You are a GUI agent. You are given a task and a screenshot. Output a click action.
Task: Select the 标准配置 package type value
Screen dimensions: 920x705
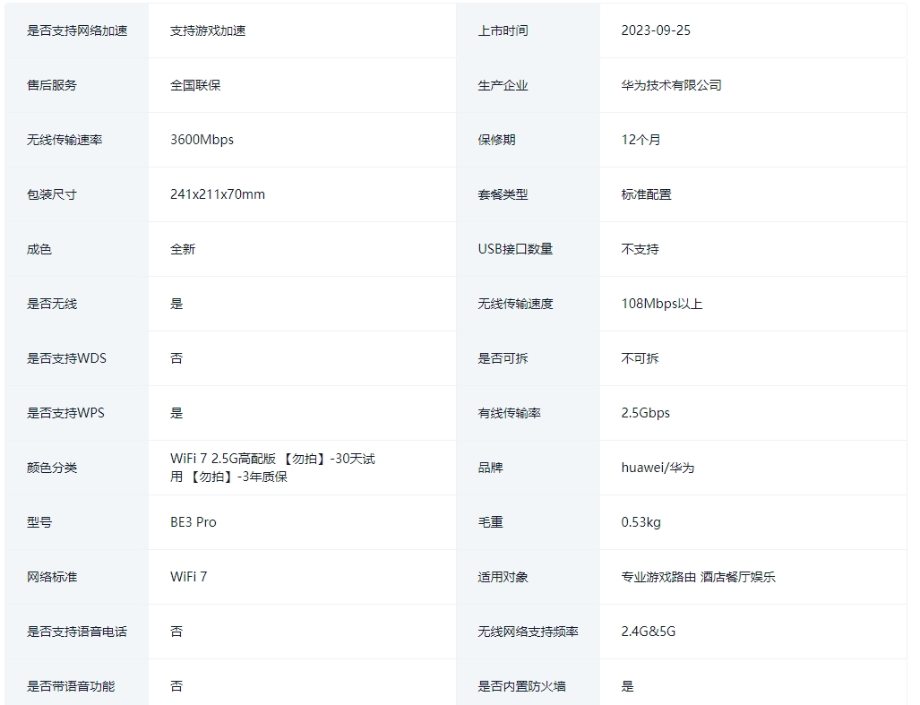(x=646, y=195)
